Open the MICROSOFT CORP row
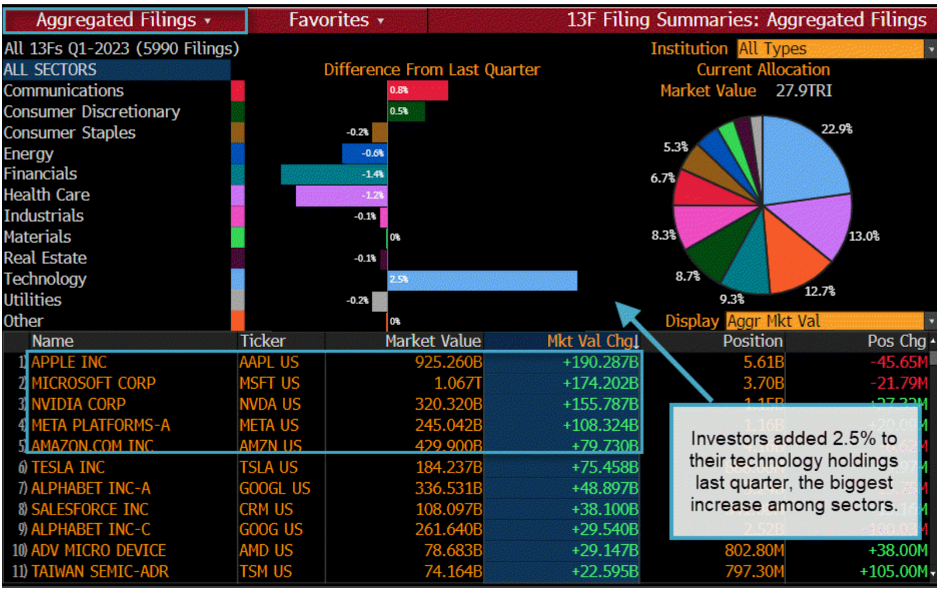The width and height of the screenshot is (937, 589). coord(93,383)
